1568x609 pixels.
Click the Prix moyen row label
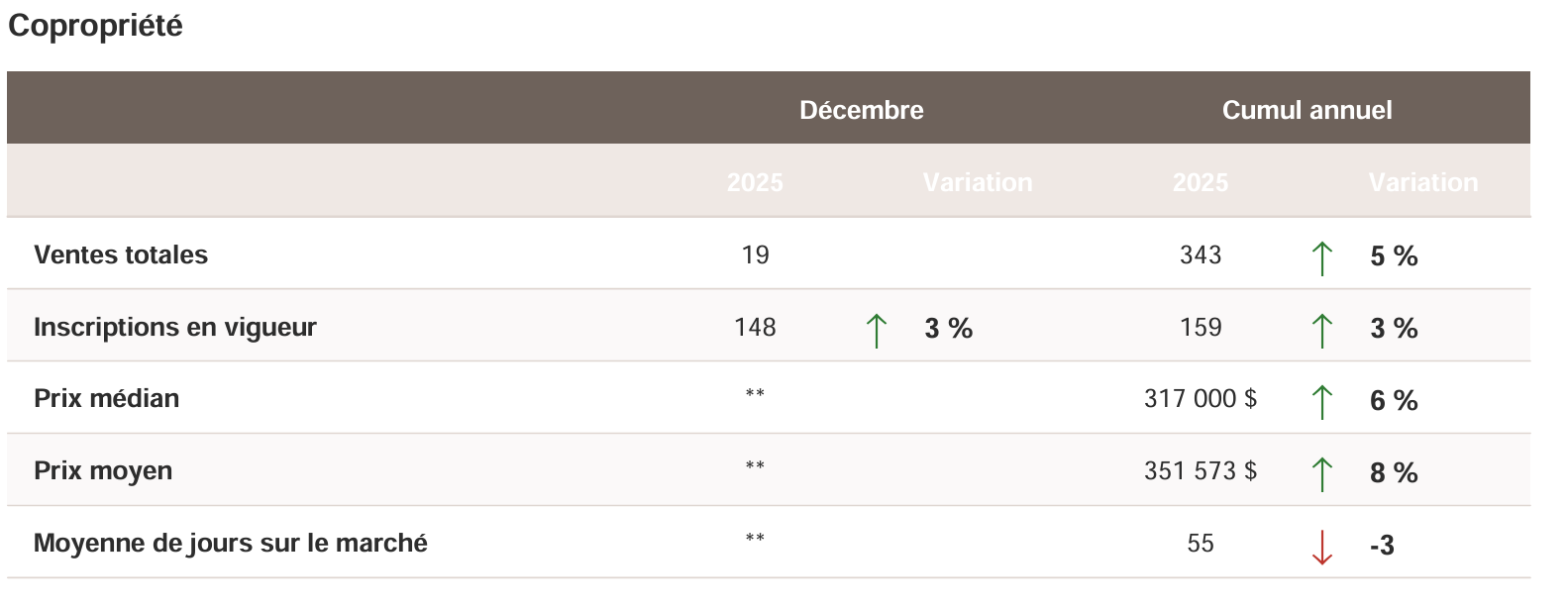click(103, 471)
